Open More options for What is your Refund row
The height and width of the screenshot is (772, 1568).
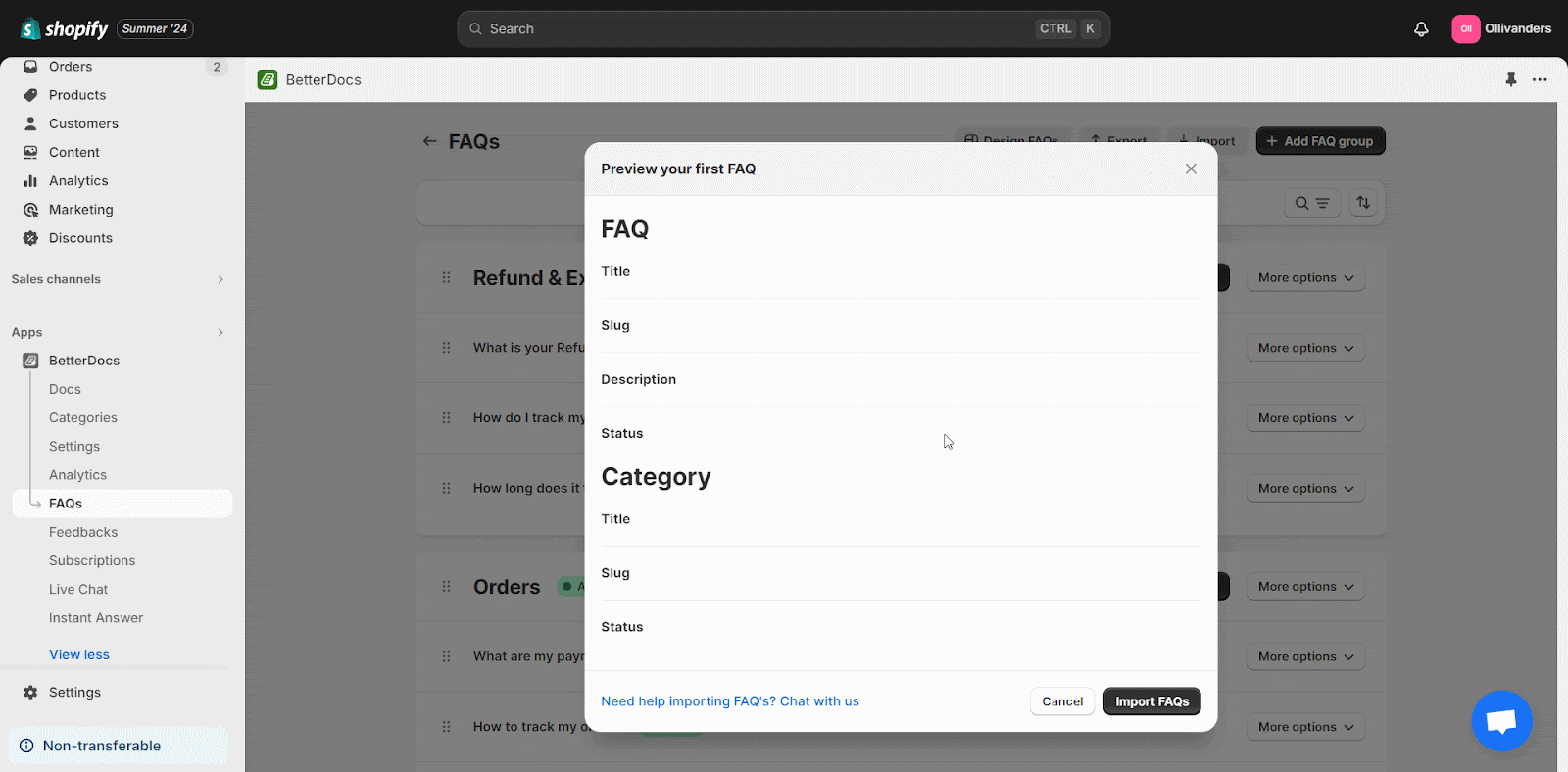coord(1305,348)
